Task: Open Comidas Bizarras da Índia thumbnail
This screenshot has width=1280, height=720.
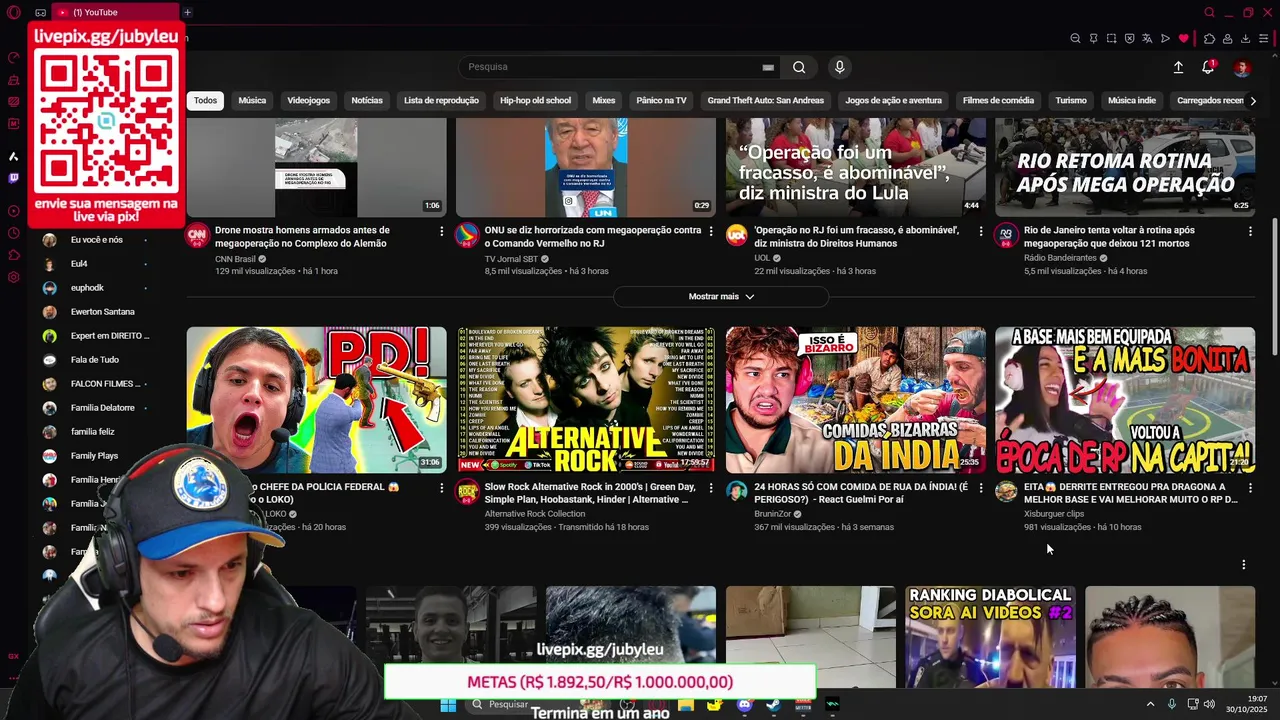Action: tap(856, 399)
